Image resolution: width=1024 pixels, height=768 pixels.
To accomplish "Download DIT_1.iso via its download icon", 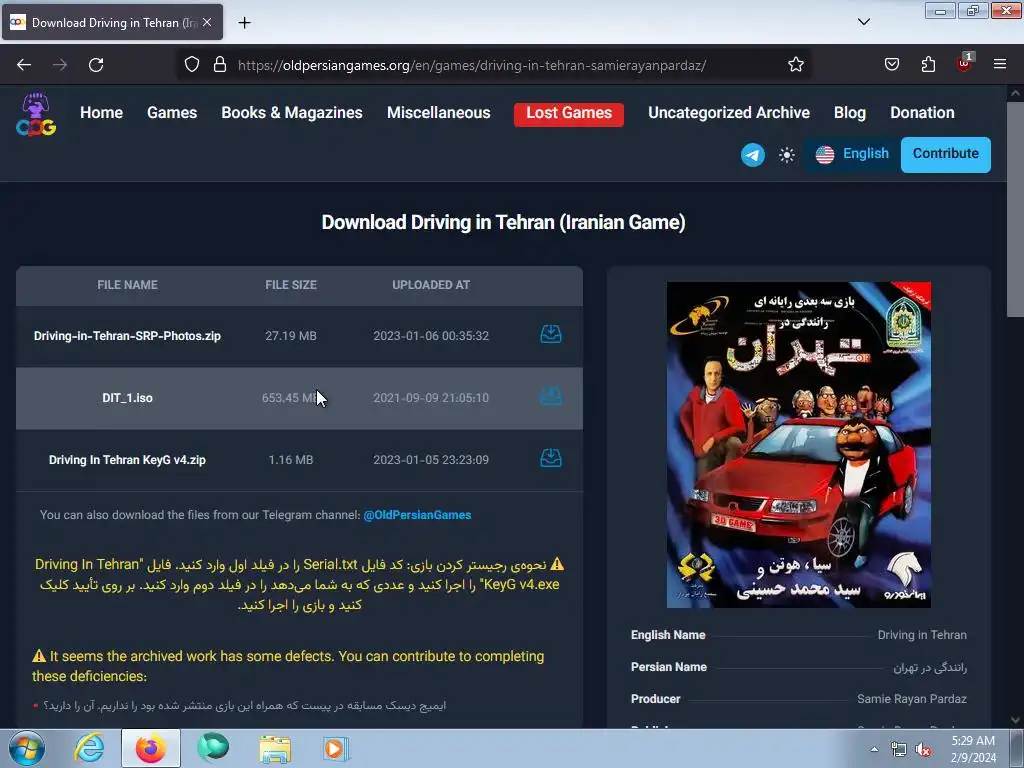I will click(551, 396).
